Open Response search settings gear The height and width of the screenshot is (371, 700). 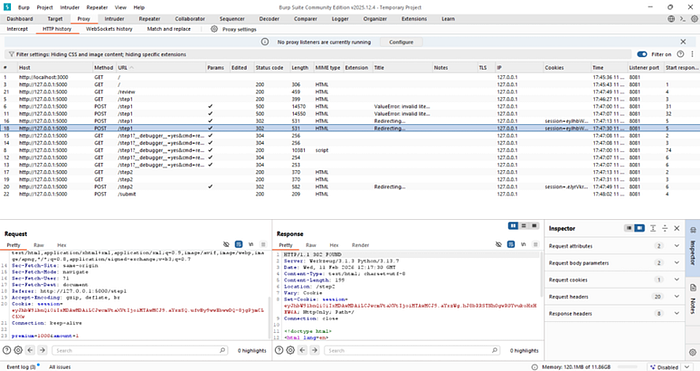coord(291,350)
